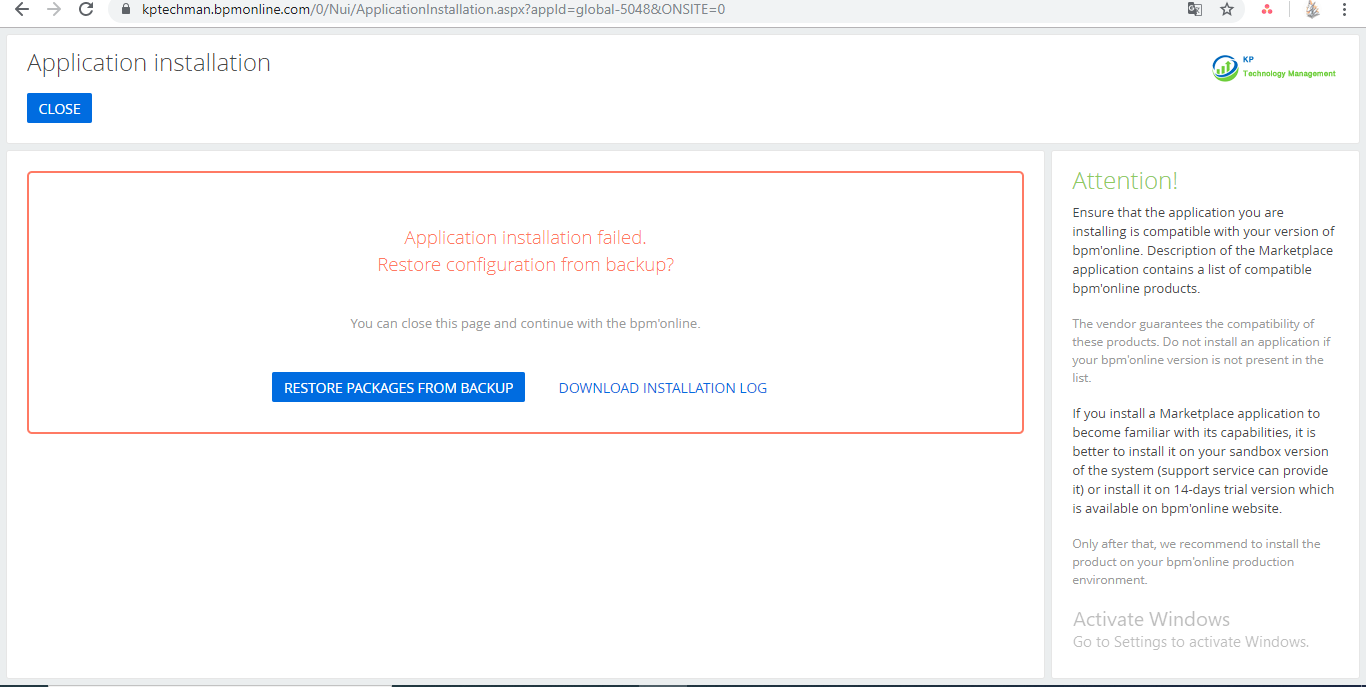Click RESTORE PACKAGES FROM BACKUP button
Screen dimensions: 1366x687
click(398, 388)
